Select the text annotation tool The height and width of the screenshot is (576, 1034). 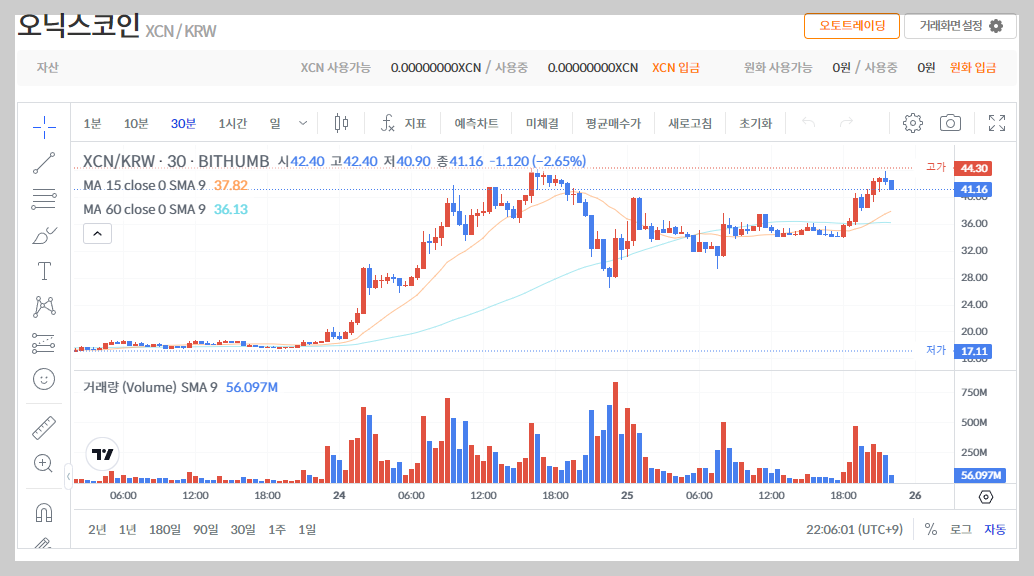click(44, 271)
